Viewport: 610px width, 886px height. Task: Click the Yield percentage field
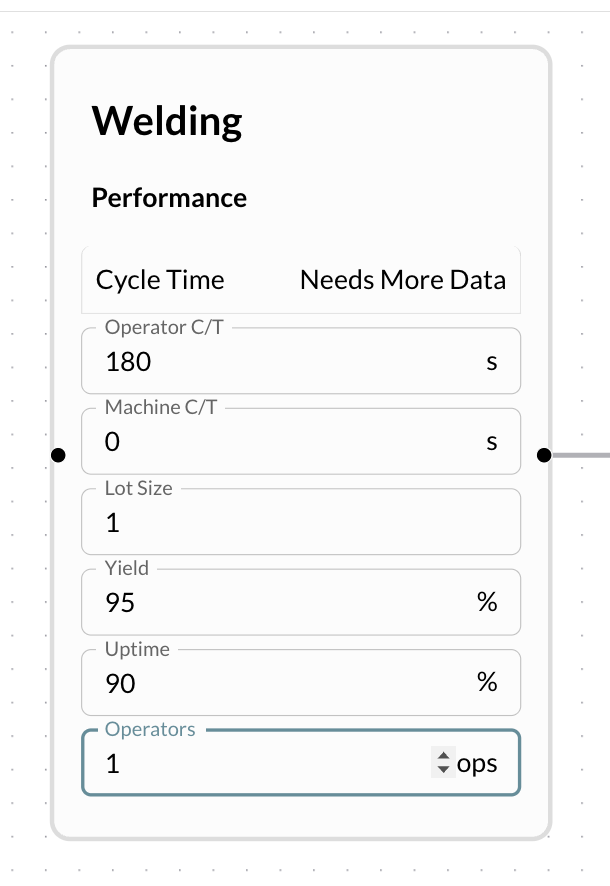pyautogui.click(x=280, y=603)
